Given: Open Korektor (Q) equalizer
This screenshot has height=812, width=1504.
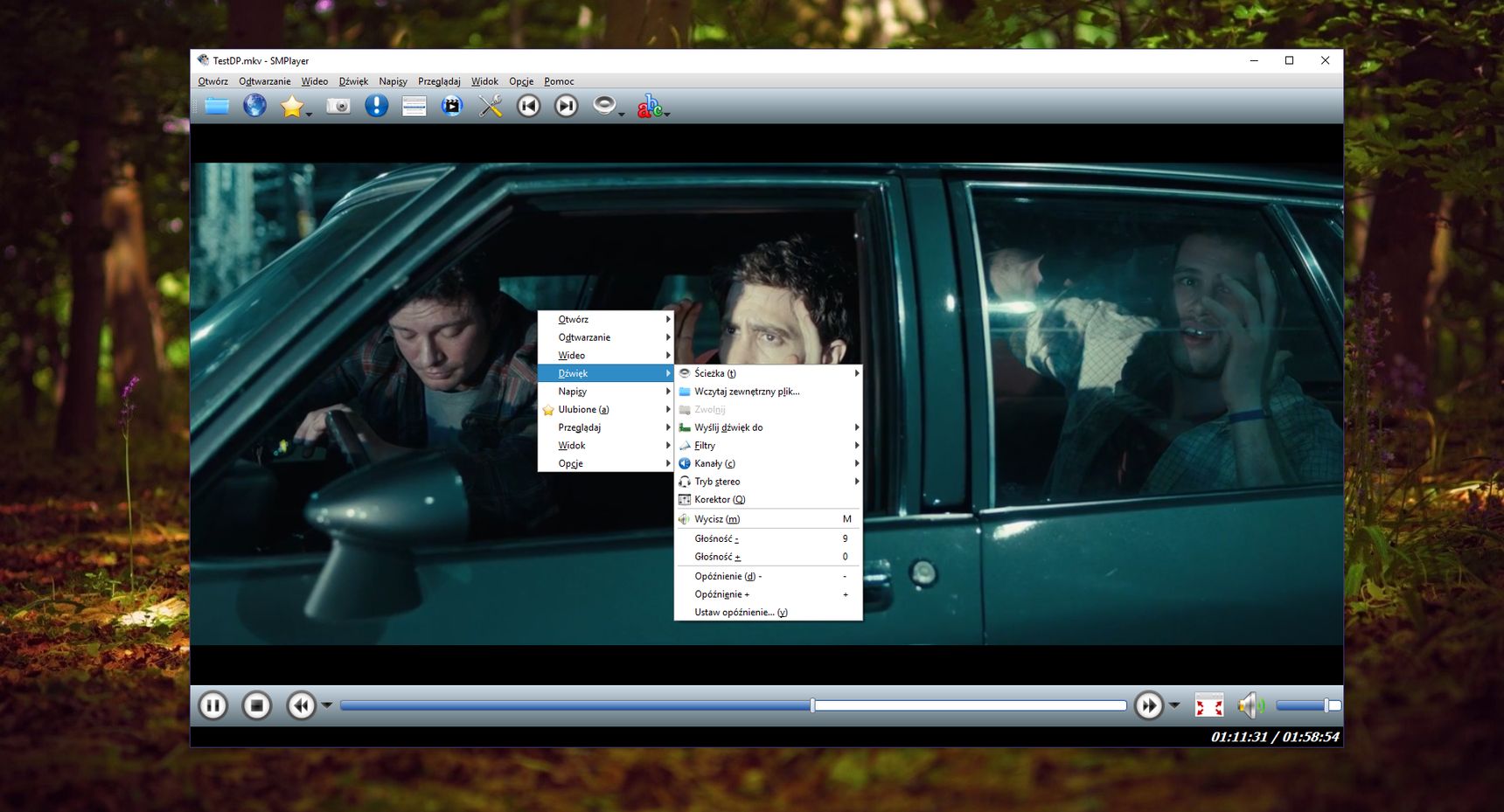Looking at the screenshot, I should 769,499.
